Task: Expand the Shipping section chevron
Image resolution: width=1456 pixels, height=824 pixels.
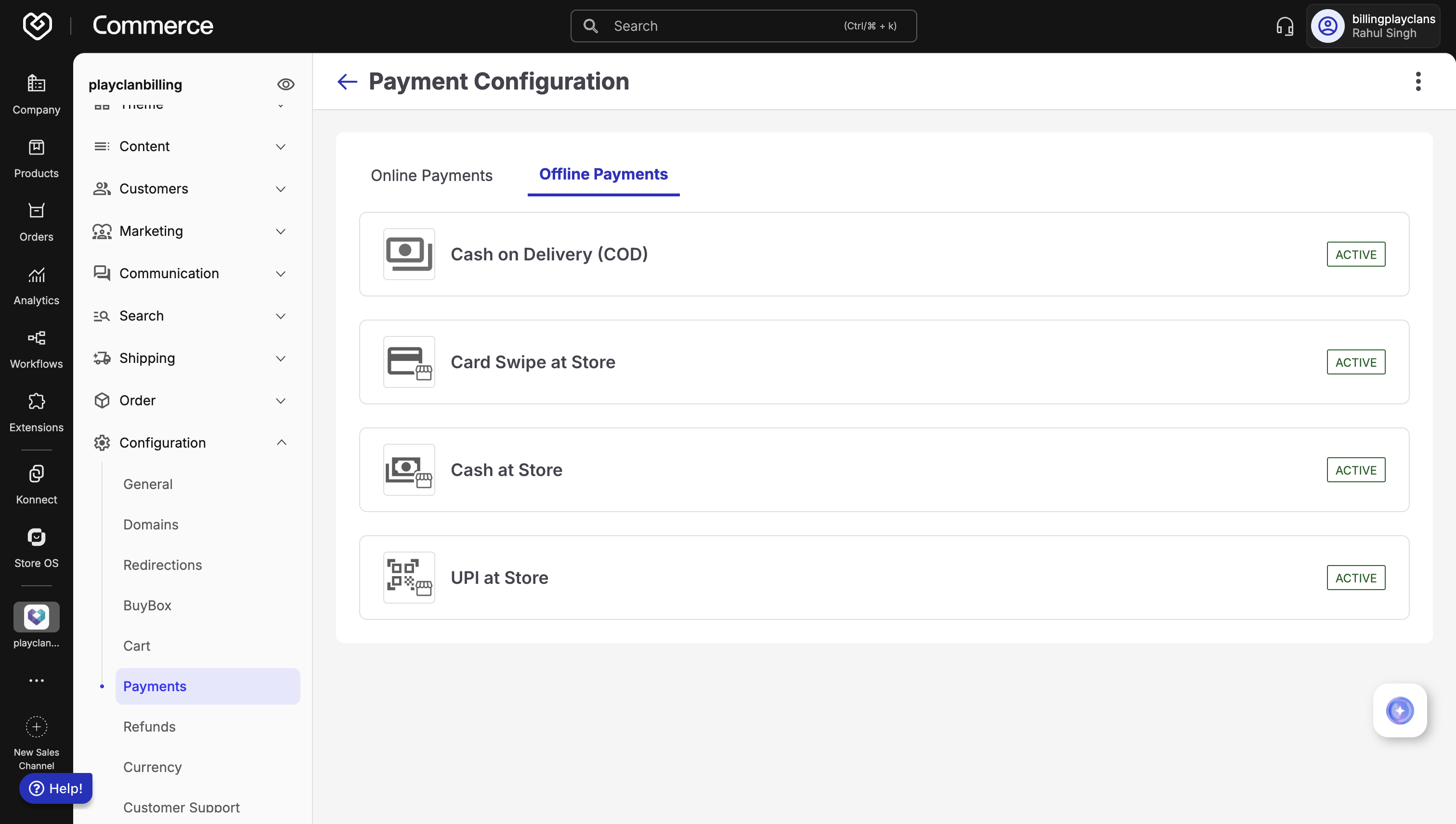Action: [x=280, y=358]
